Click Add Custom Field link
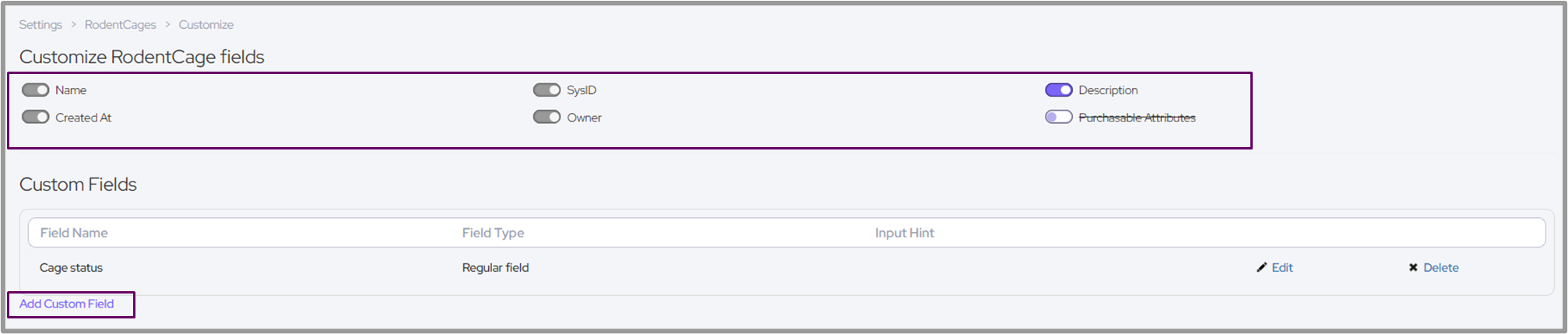The image size is (1568, 334). tap(67, 304)
